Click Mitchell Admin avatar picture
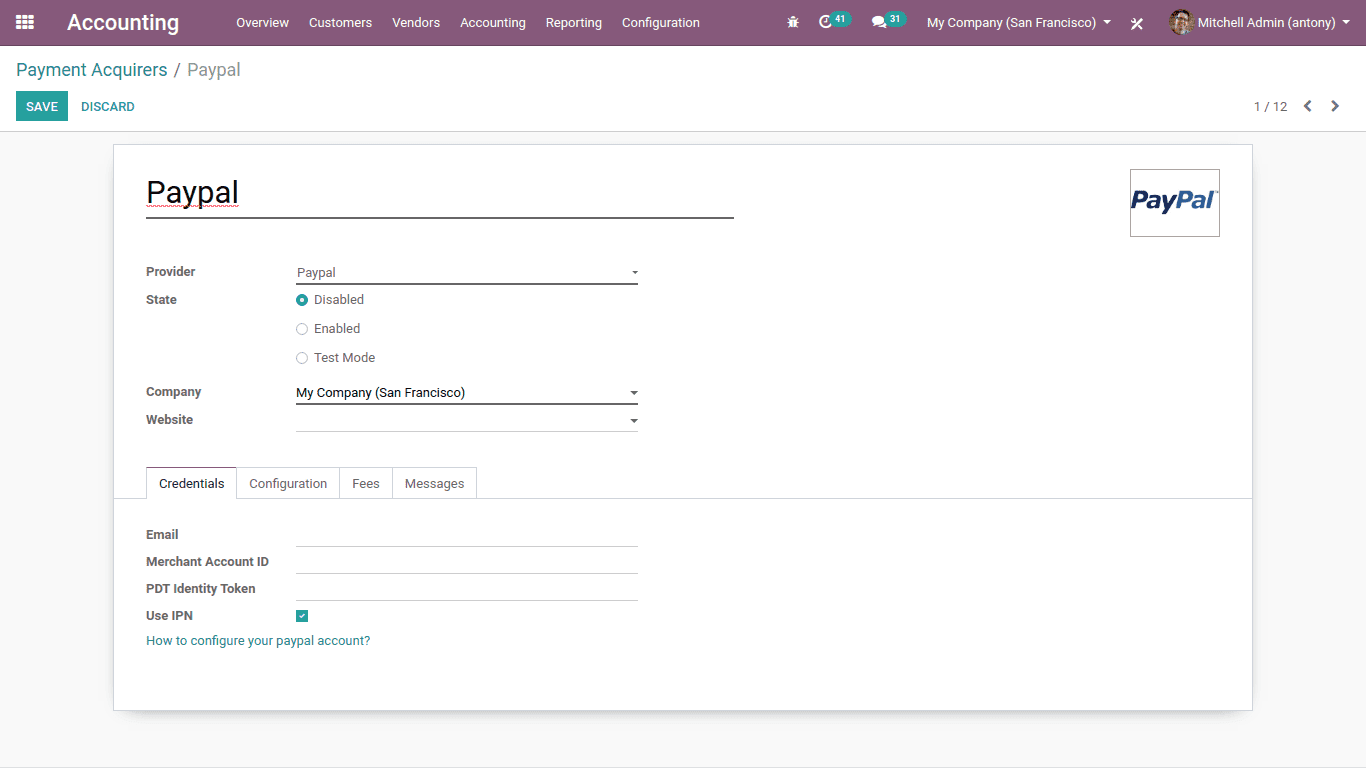 (x=1181, y=22)
